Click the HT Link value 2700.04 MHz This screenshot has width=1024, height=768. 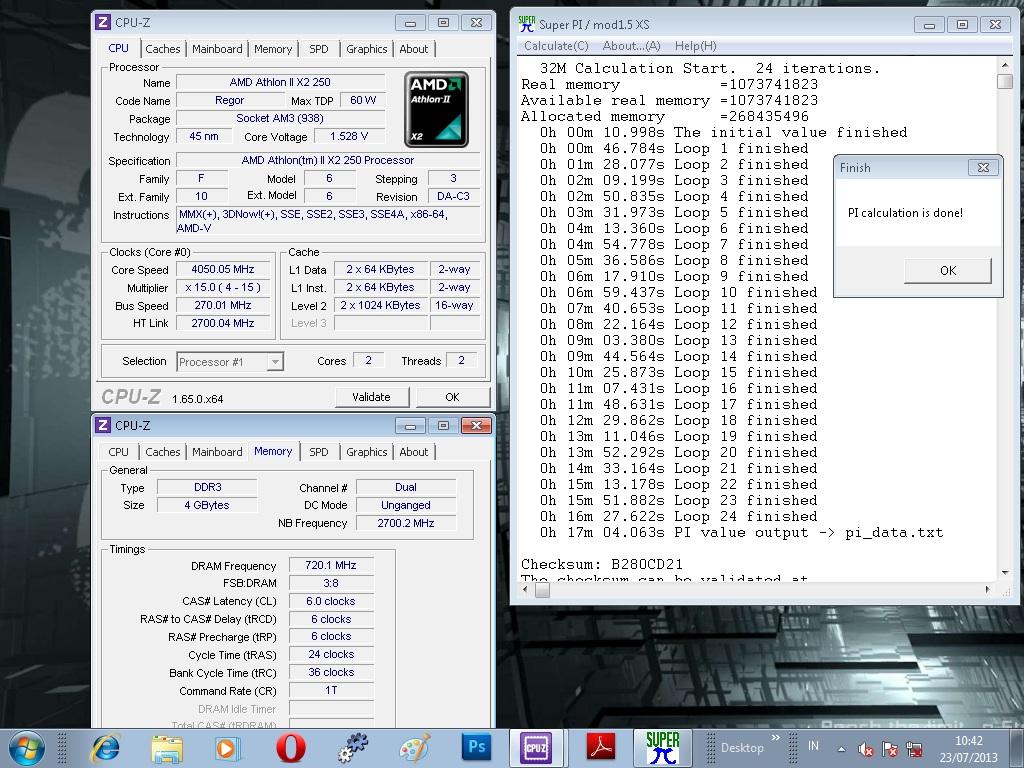(x=223, y=323)
